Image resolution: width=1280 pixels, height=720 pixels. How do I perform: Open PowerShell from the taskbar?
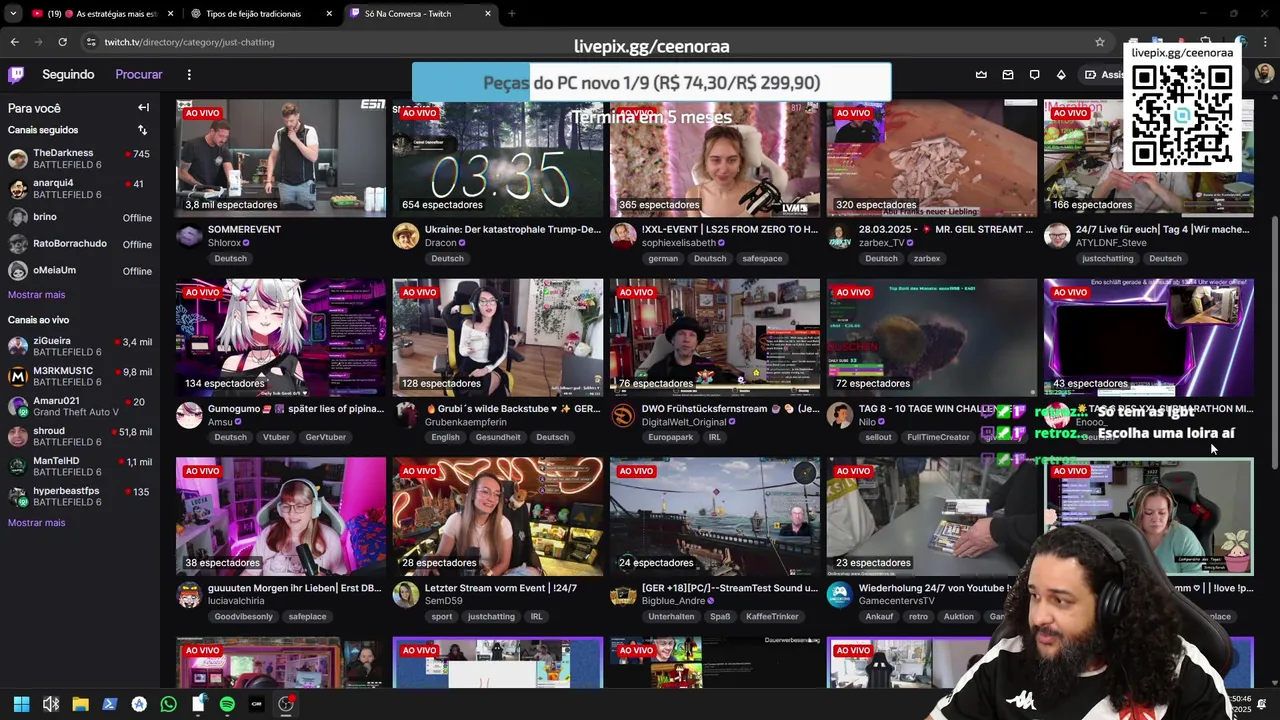click(x=109, y=704)
